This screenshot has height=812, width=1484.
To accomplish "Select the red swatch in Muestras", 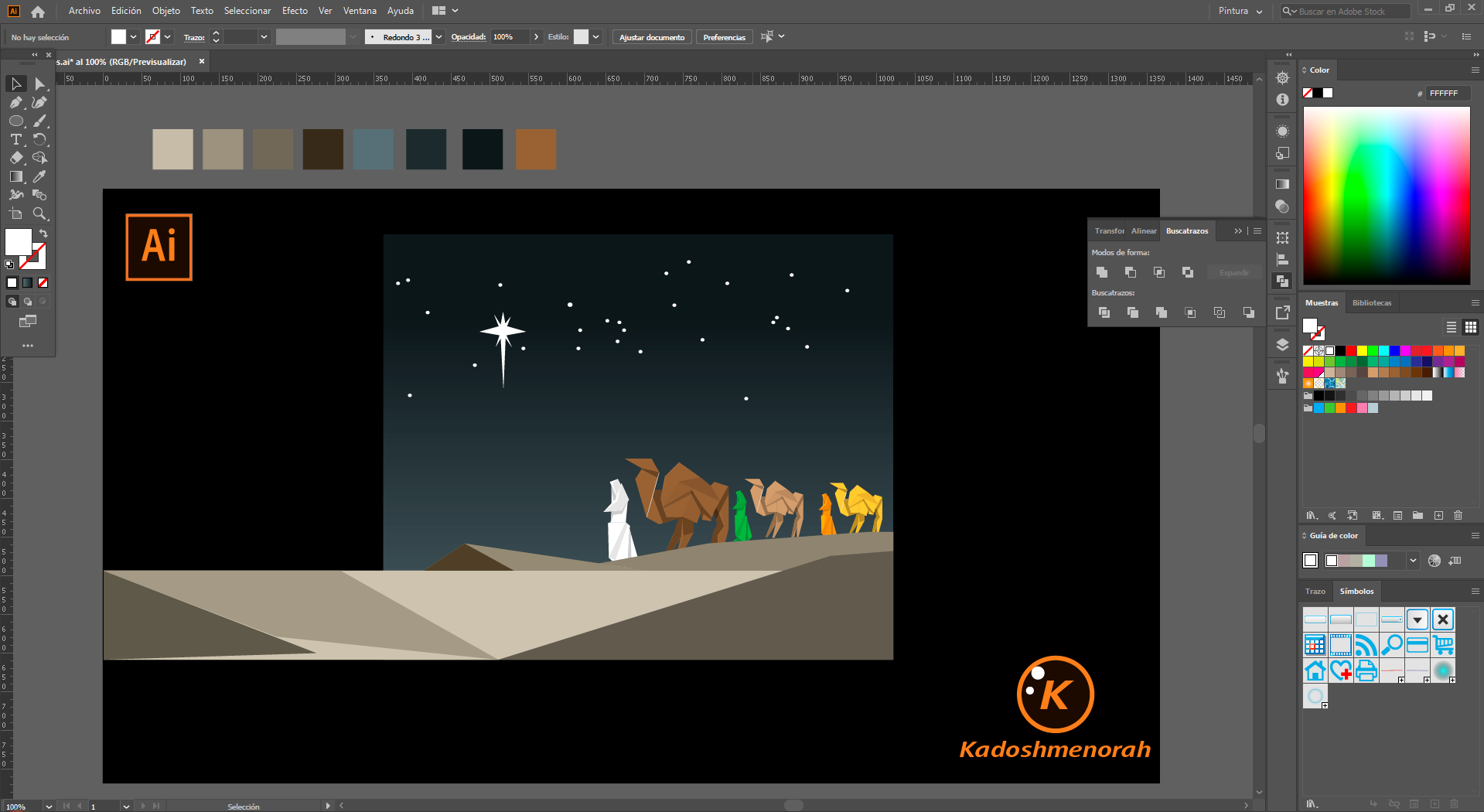I will pyautogui.click(x=1351, y=351).
